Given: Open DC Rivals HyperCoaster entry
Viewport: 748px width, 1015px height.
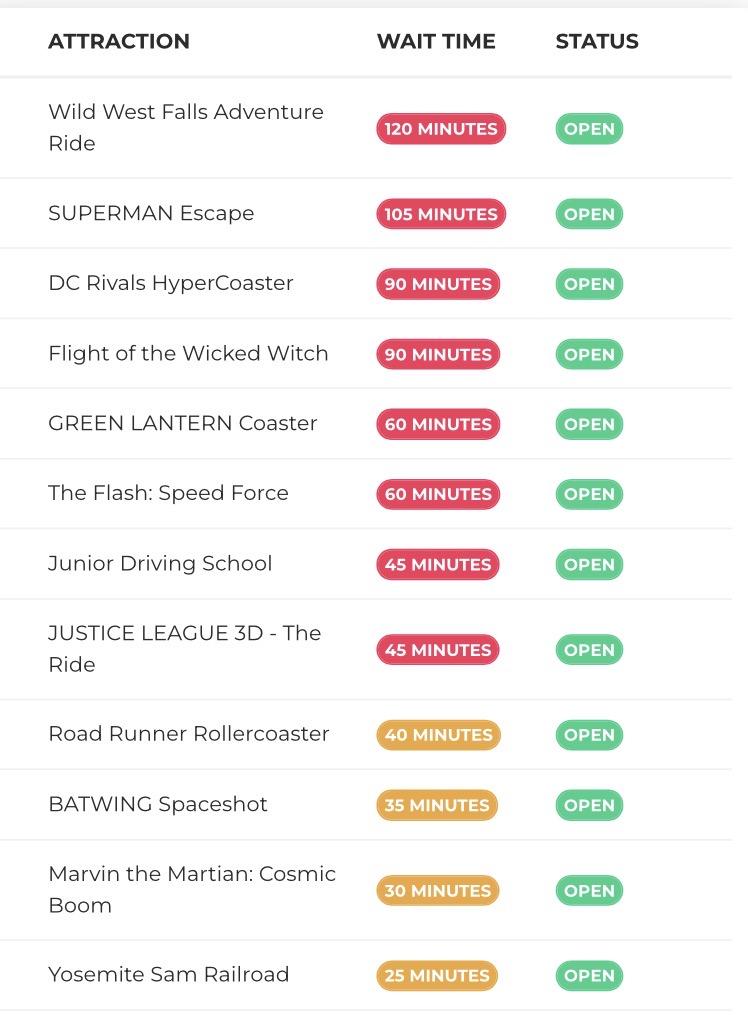Looking at the screenshot, I should [x=171, y=283].
